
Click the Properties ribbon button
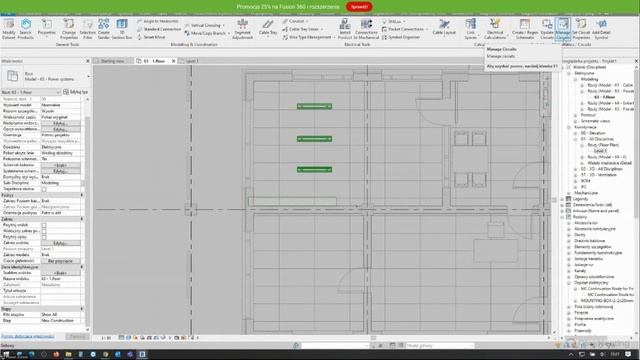pyautogui.click(x=47, y=28)
